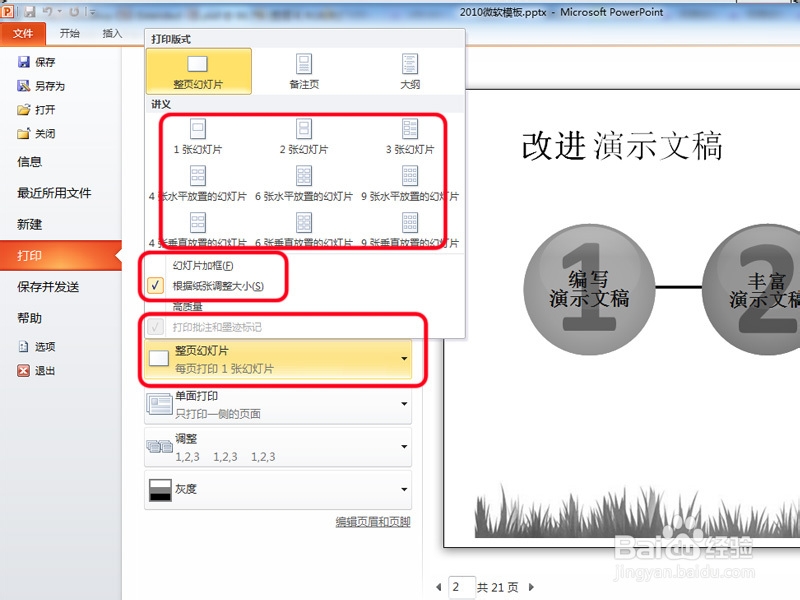This screenshot has width=800, height=600.
Task: Click the 保存 save icon in sidebar
Action: pyautogui.click(x=23, y=62)
